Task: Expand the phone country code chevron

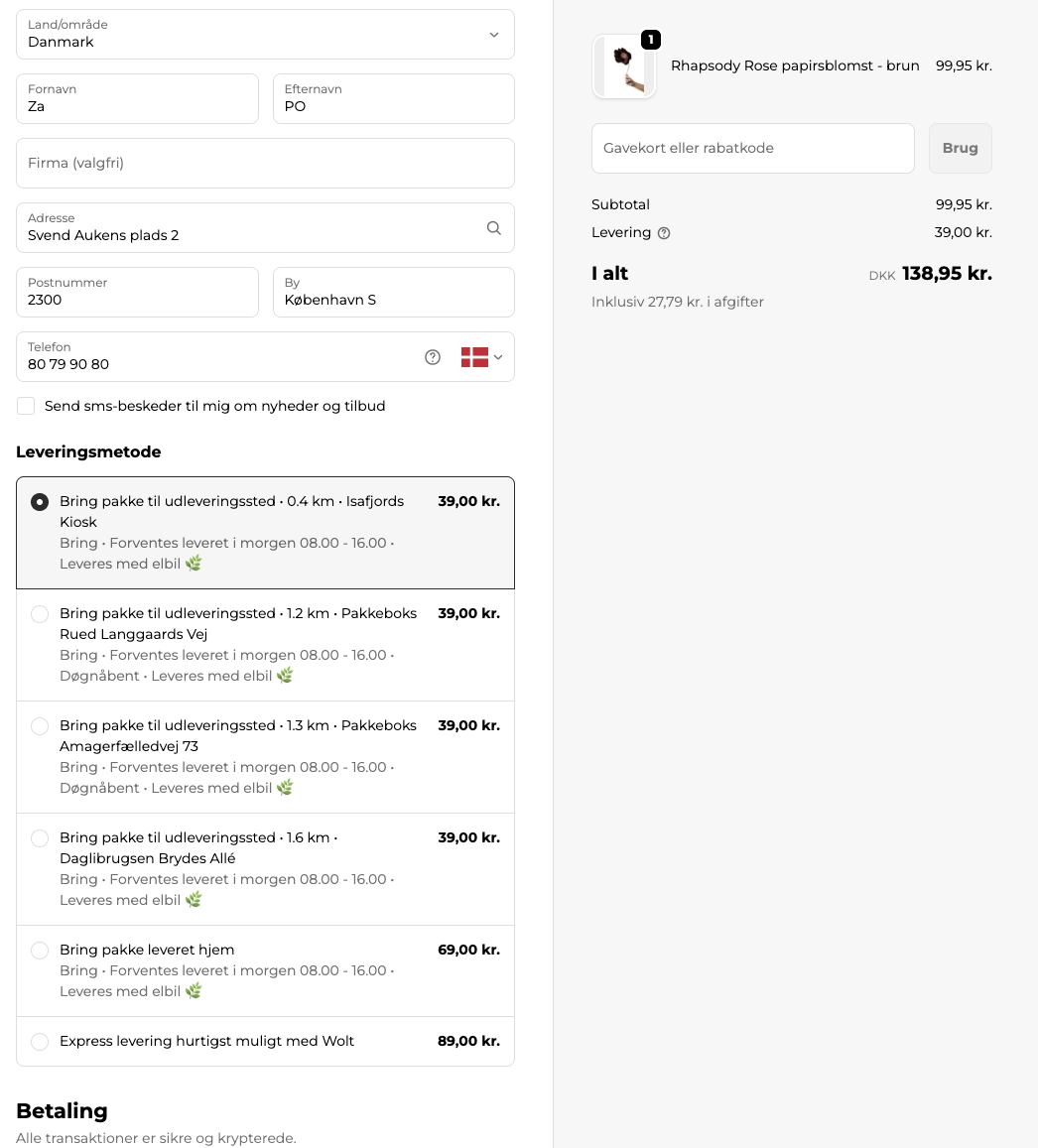Action: (x=498, y=357)
